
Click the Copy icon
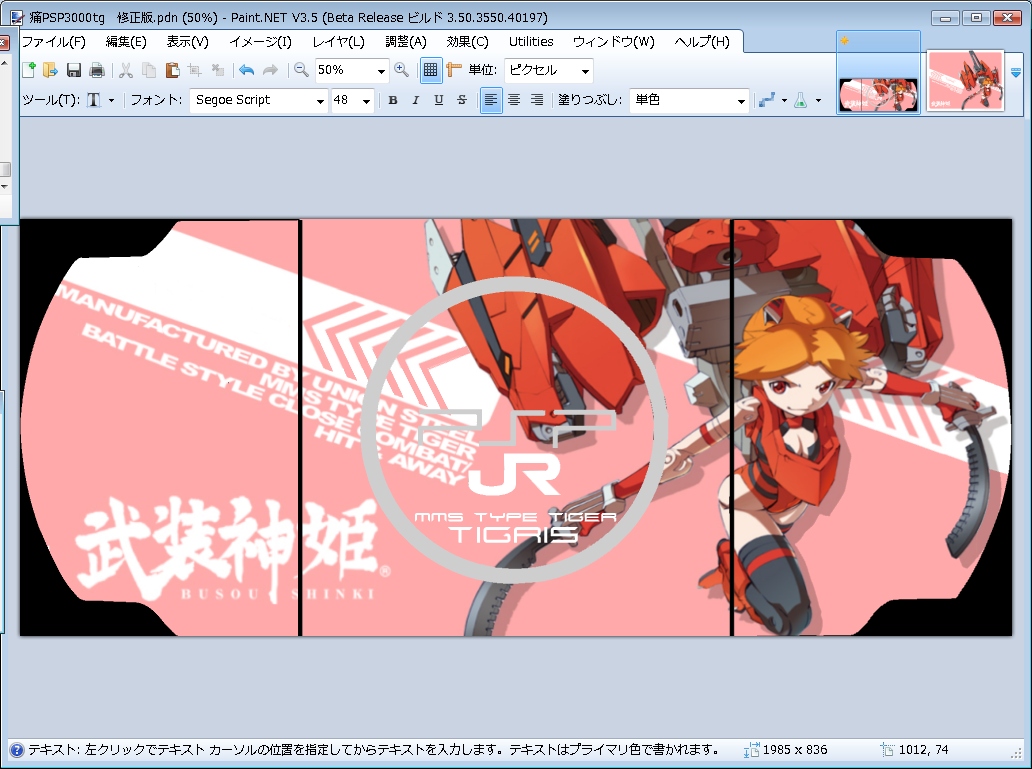coord(149,70)
